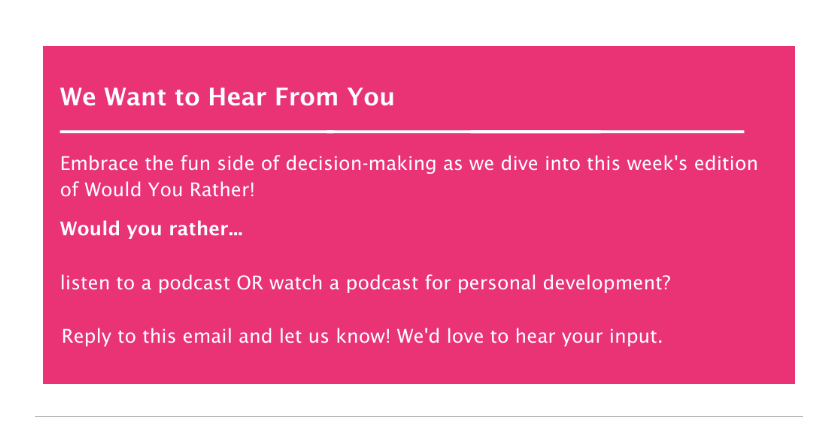This screenshot has width=838, height=428.
Task: Click the words 'personal development?'
Action: tap(564, 283)
